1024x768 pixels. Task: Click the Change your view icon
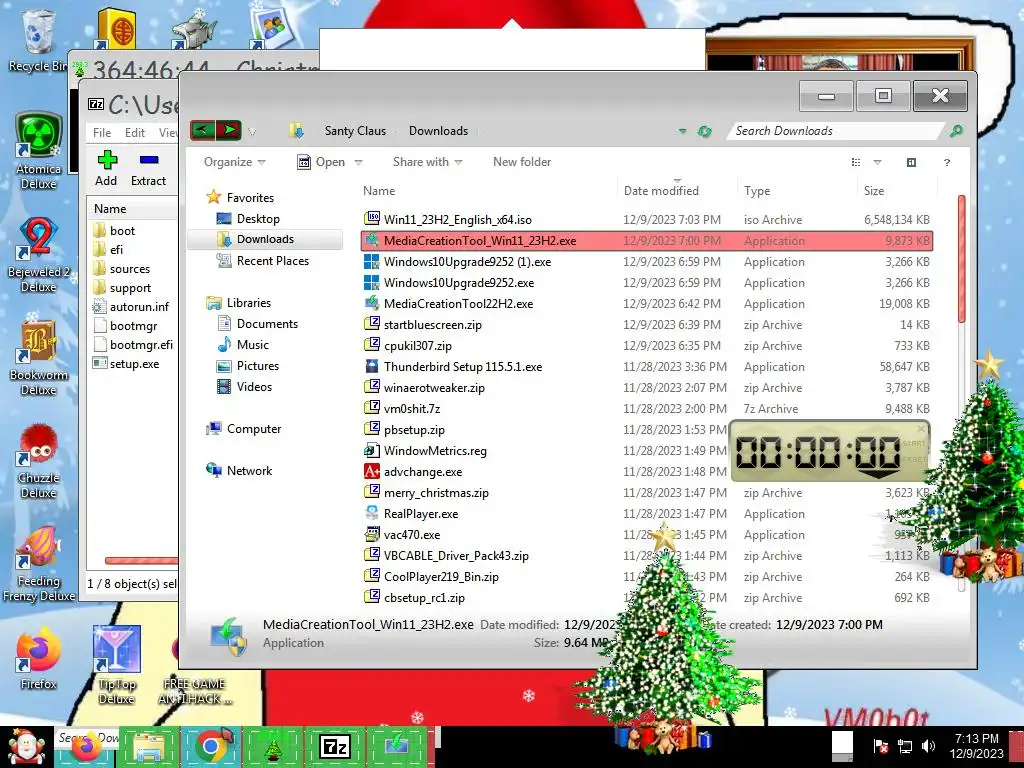tap(856, 163)
